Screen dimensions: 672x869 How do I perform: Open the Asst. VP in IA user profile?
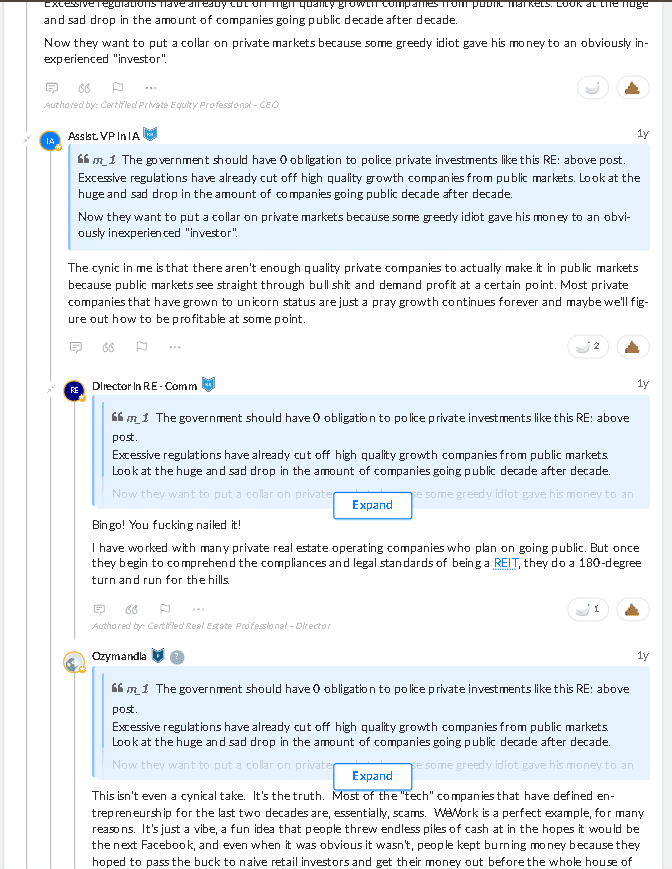104,136
